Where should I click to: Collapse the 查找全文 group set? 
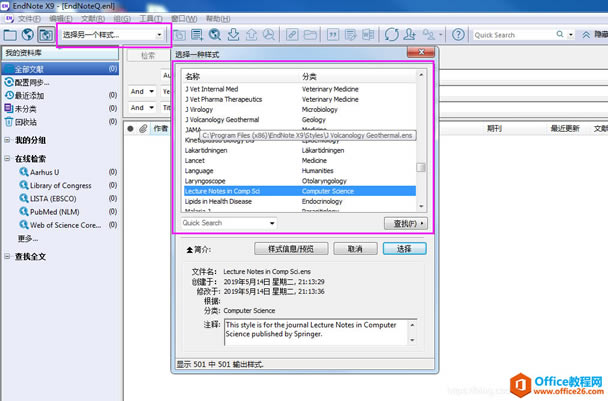coord(7,256)
